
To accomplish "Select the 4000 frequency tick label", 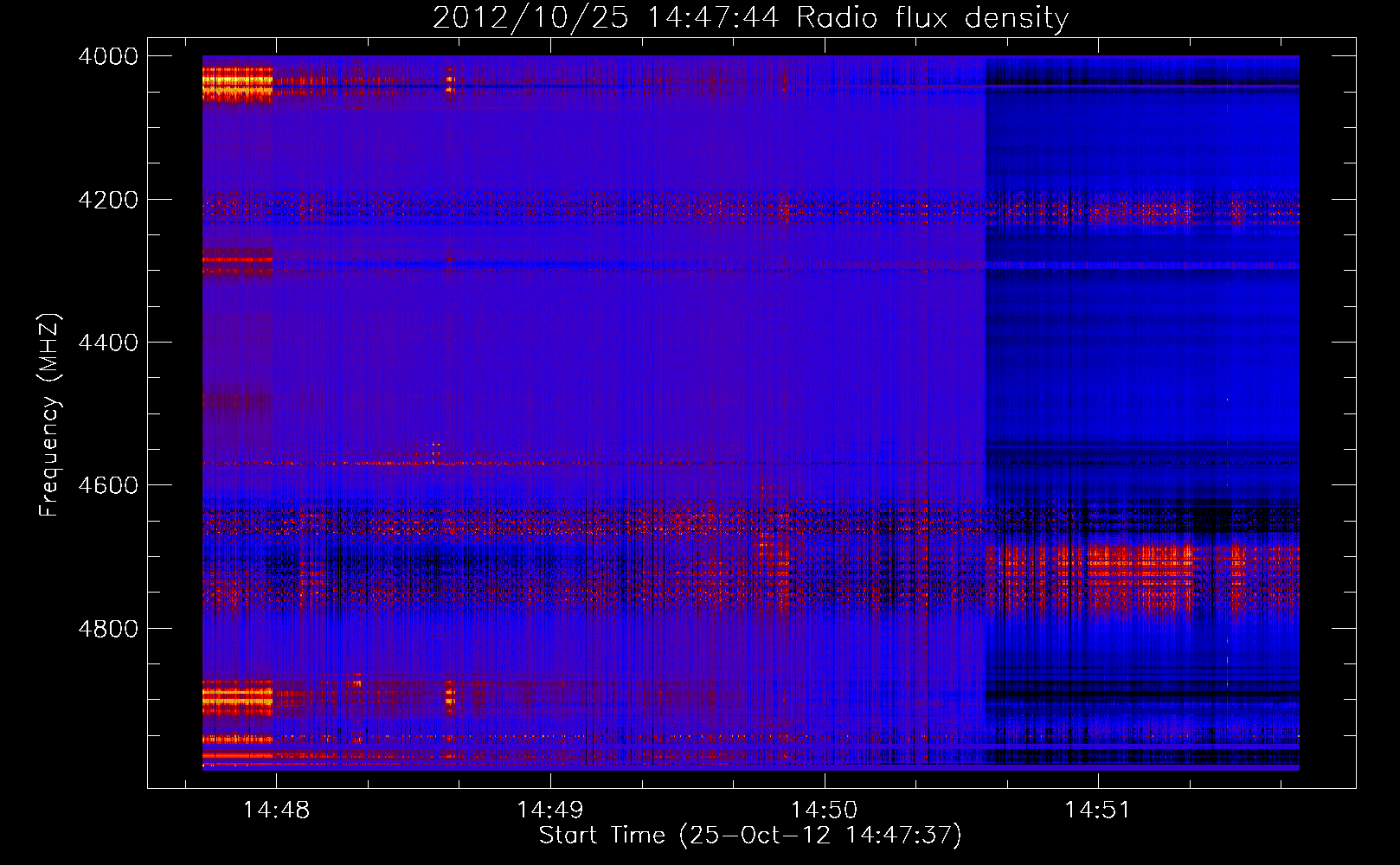I will click(108, 56).
